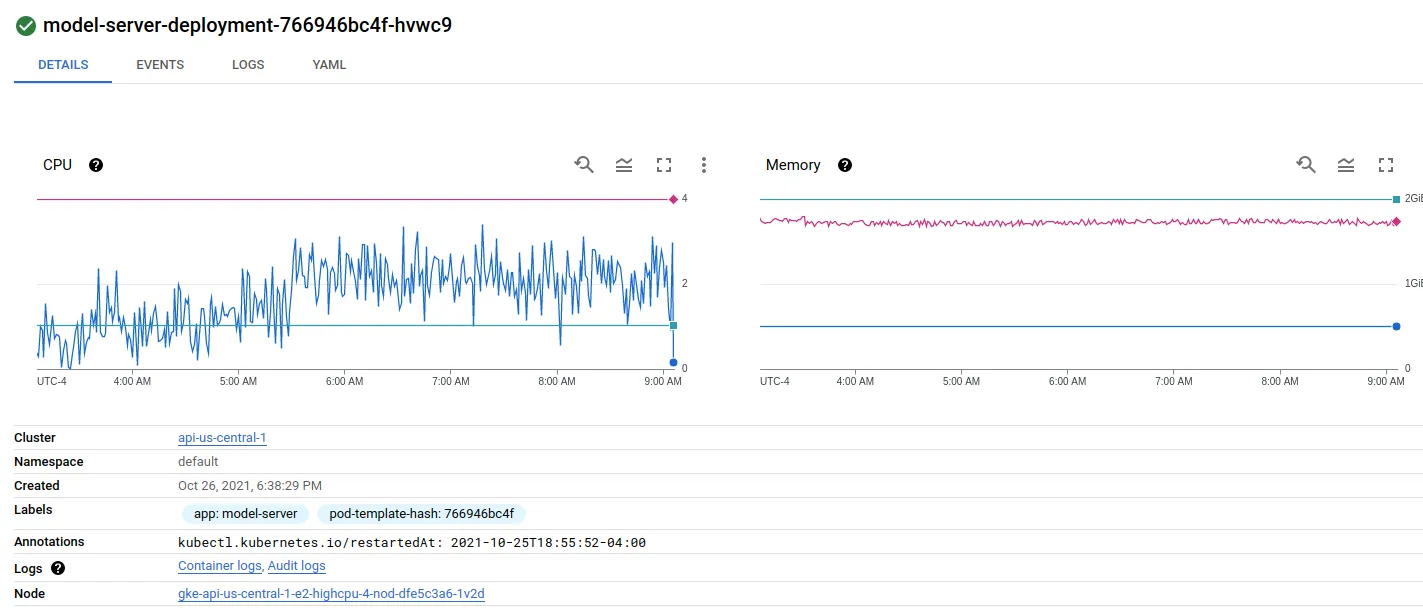The image size is (1423, 608).
Task: Reset zoom on the Memory chart
Action: tap(1306, 165)
